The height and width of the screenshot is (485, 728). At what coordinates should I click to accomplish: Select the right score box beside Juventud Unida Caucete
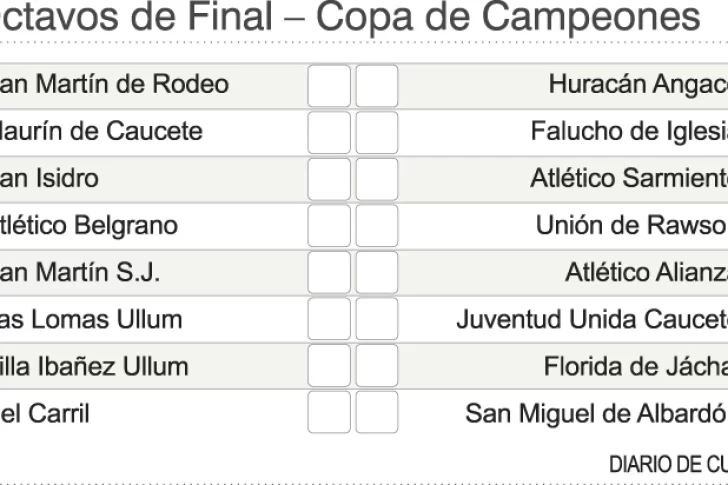[377, 319]
